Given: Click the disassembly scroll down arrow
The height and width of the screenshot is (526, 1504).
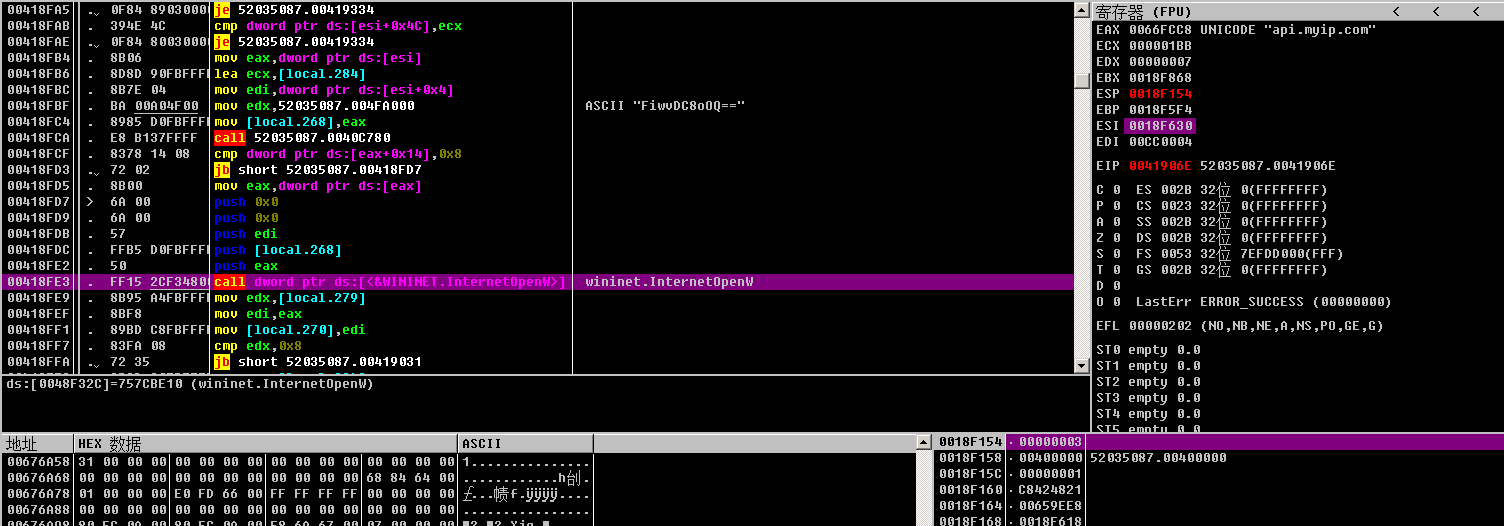Looking at the screenshot, I should click(x=1081, y=366).
